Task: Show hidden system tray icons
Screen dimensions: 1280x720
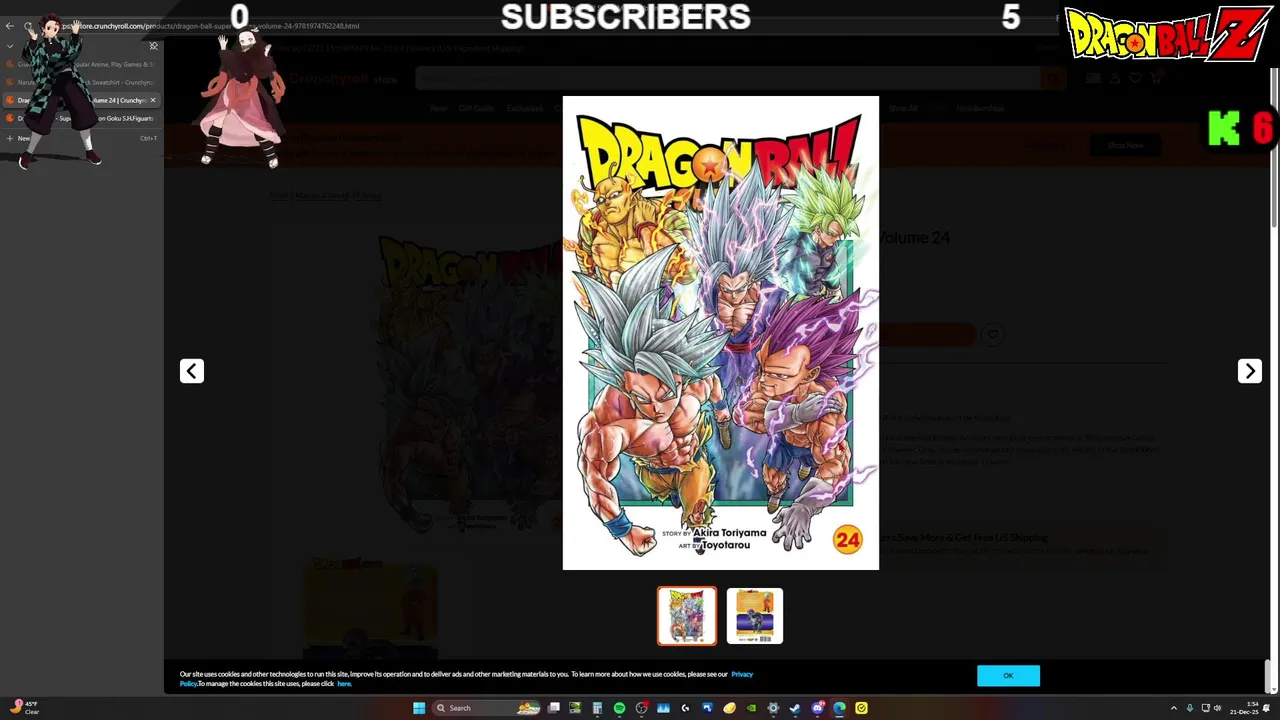Action: pyautogui.click(x=1174, y=708)
